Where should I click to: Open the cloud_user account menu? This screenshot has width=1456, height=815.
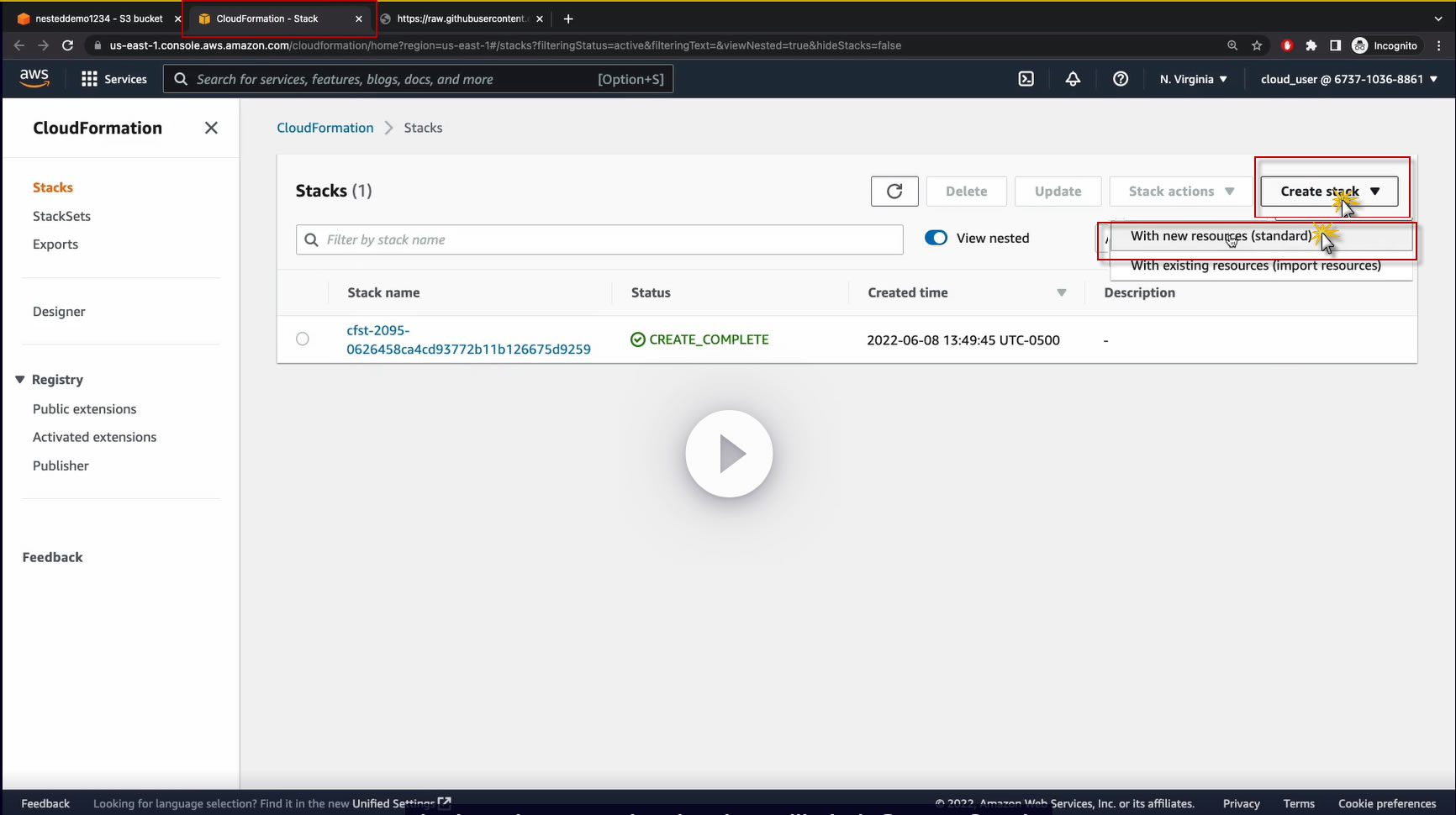[x=1349, y=79]
